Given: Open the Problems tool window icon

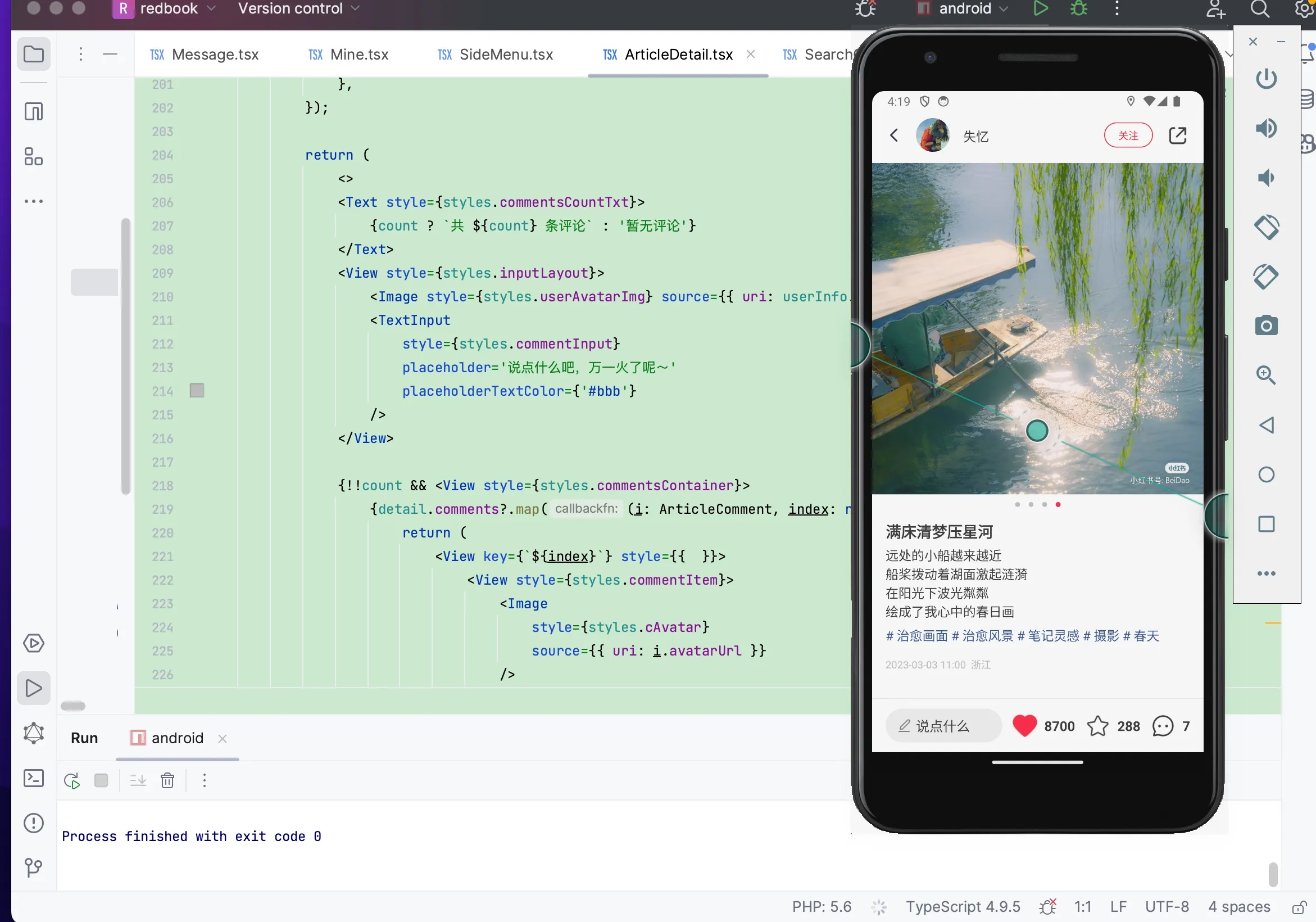Looking at the screenshot, I should pyautogui.click(x=34, y=823).
